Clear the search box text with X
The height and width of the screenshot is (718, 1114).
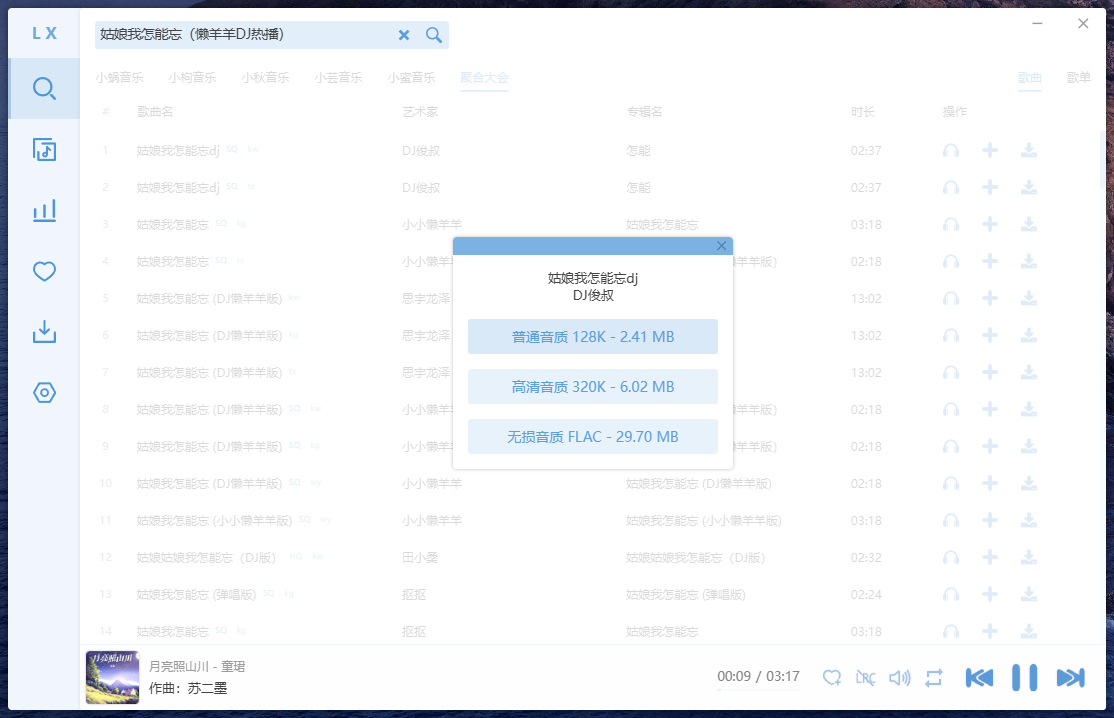coord(404,35)
